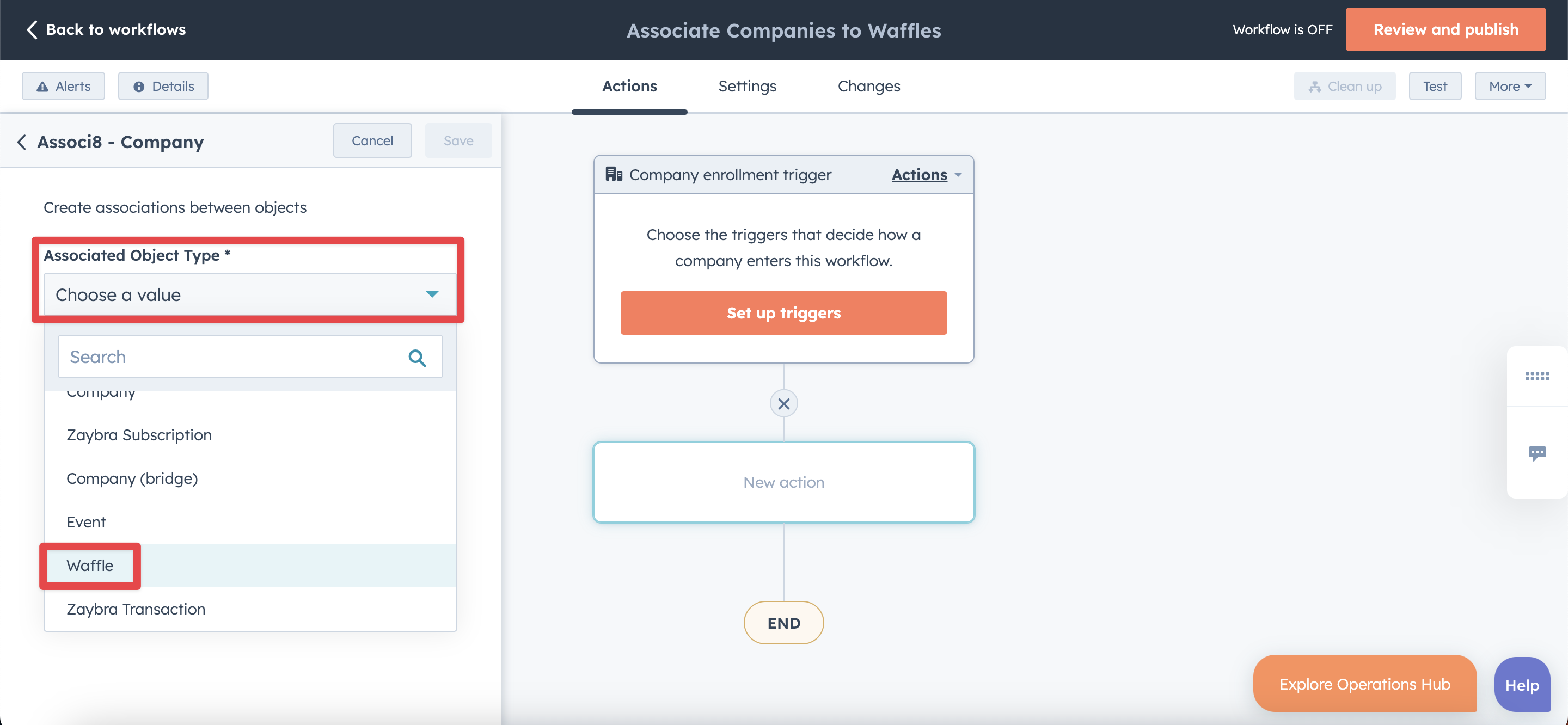The height and width of the screenshot is (725, 1568).
Task: Open the chat bubble icon on right panel
Action: [1536, 453]
